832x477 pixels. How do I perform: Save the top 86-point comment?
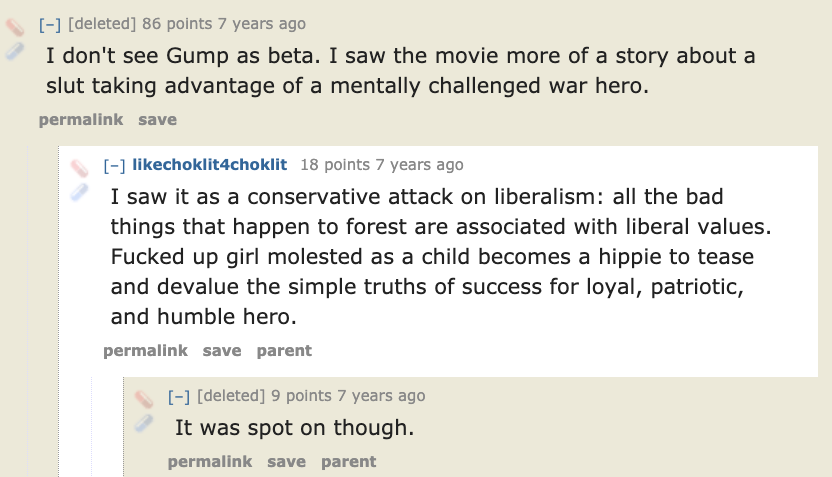(x=158, y=120)
